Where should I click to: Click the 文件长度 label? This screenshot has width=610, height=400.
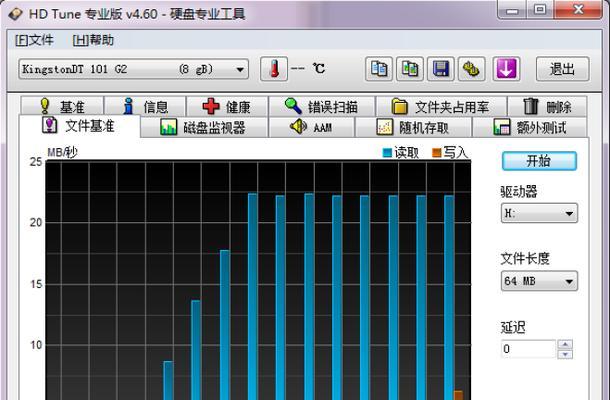(x=525, y=258)
